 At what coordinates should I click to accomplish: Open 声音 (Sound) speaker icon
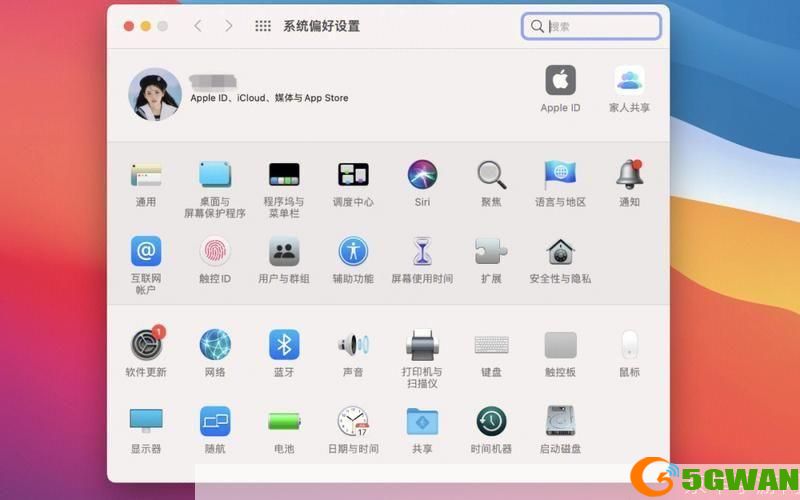coord(353,345)
